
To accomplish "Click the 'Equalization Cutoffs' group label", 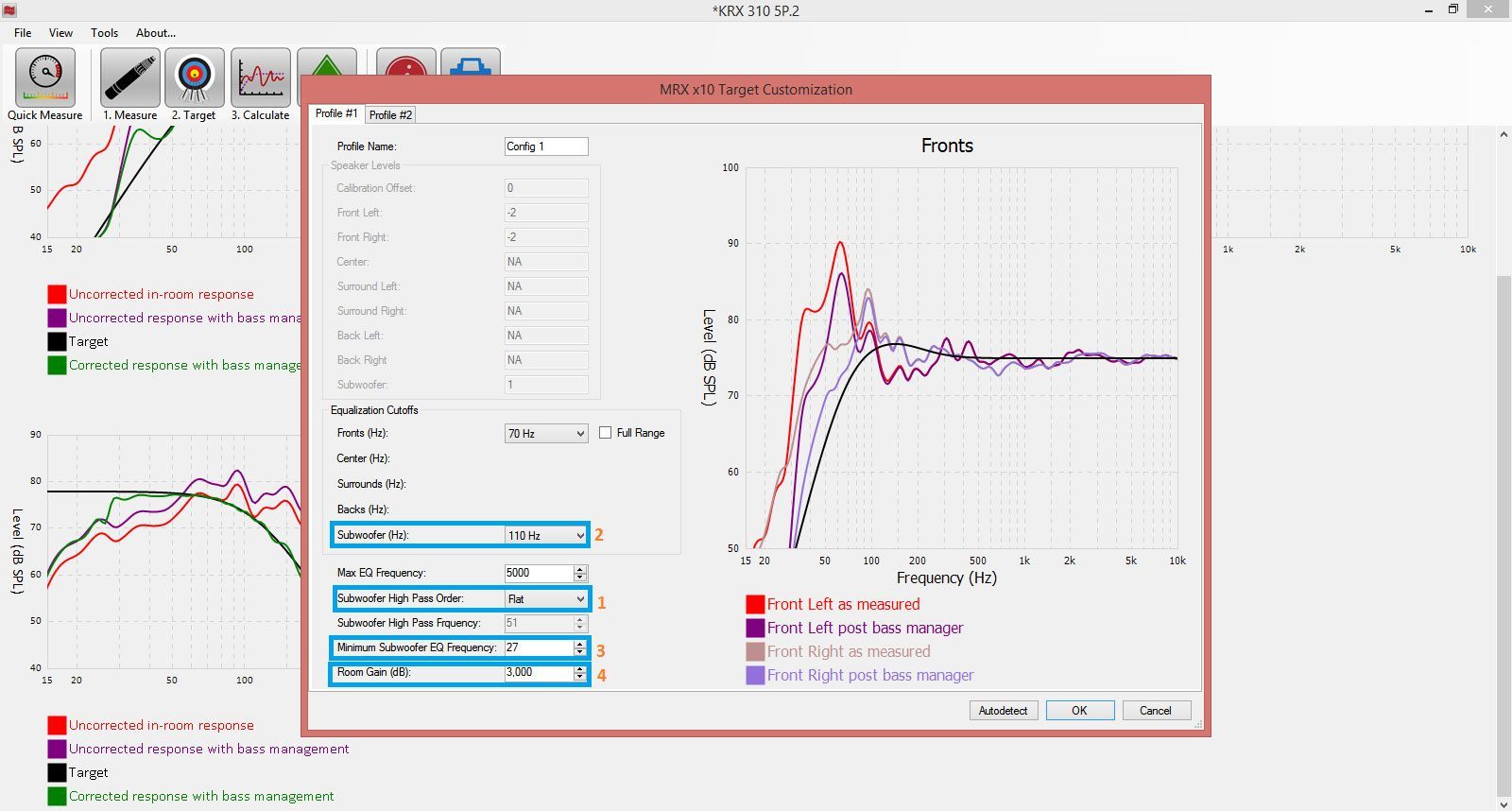I will 374,410.
